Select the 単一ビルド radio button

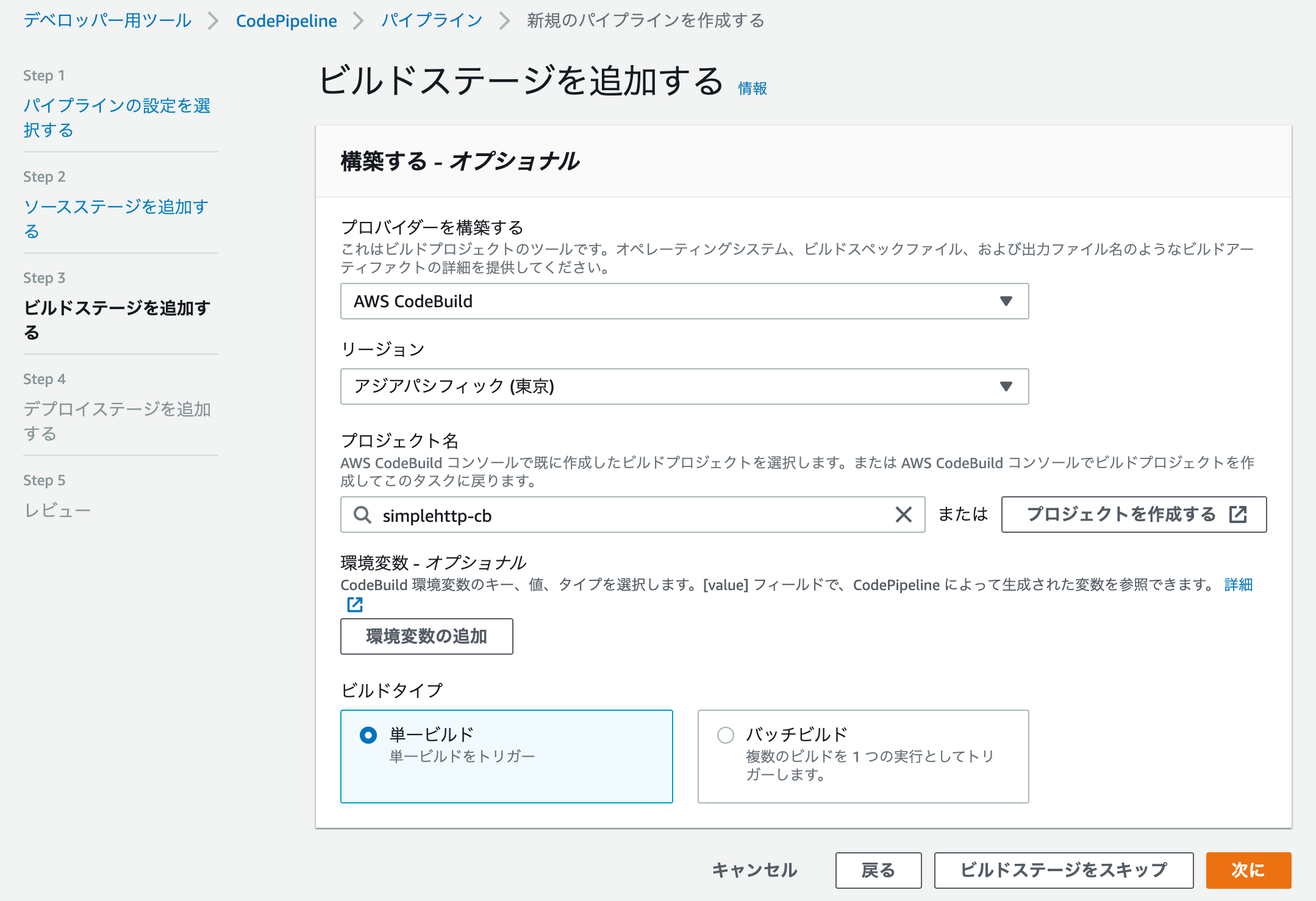coord(368,735)
